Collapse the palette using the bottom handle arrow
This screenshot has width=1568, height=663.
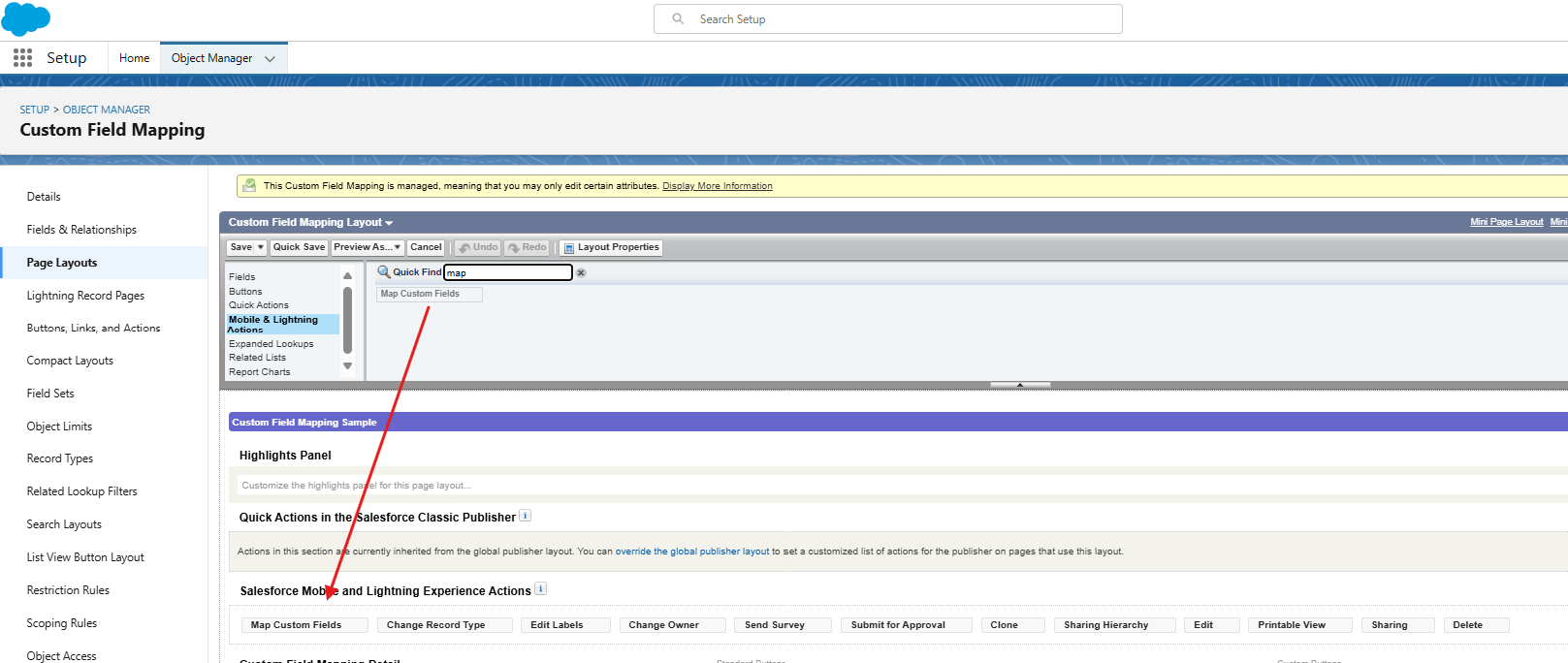pyautogui.click(x=1020, y=385)
